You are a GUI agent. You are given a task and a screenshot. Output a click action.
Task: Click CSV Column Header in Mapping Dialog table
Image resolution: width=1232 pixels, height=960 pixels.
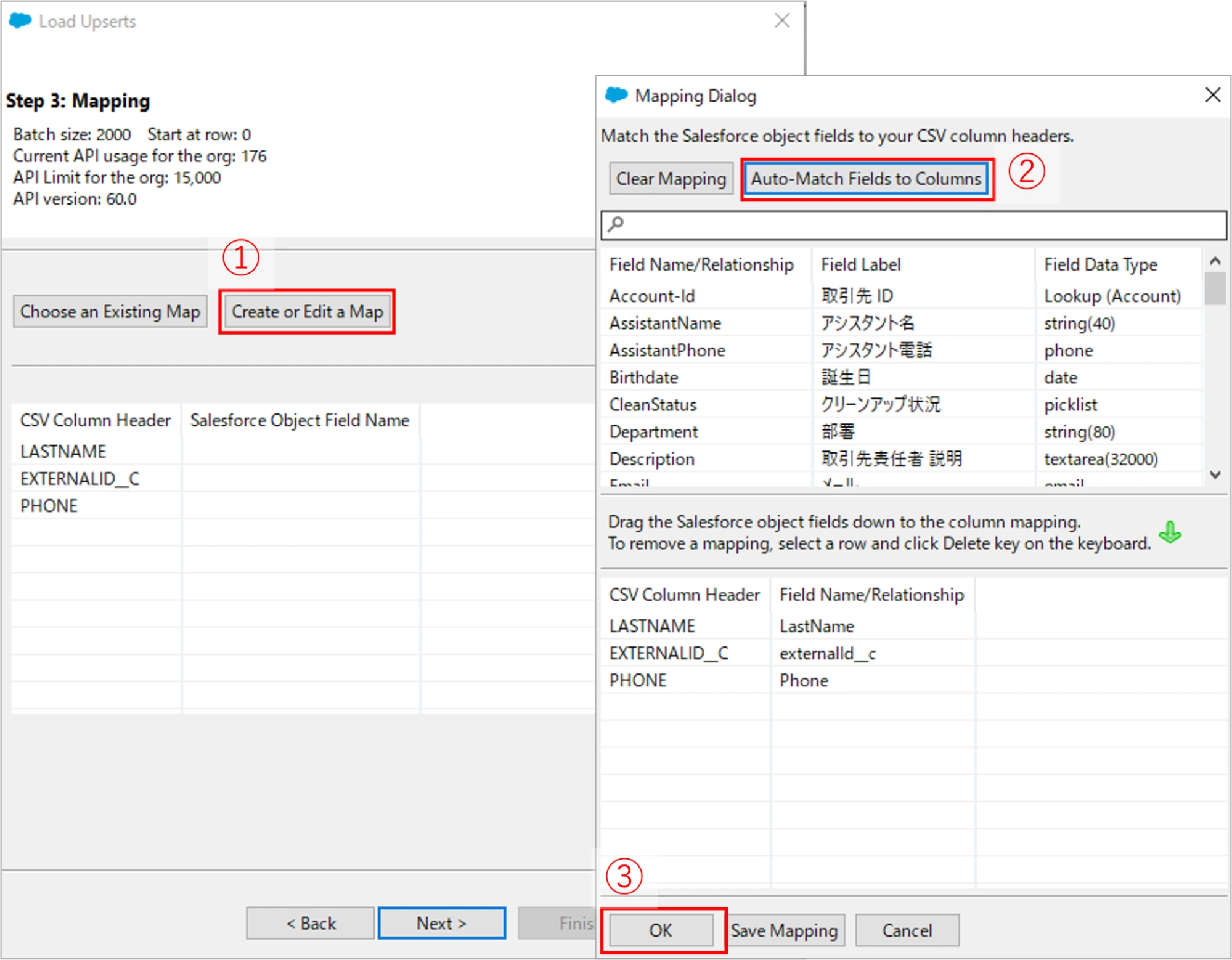684,595
